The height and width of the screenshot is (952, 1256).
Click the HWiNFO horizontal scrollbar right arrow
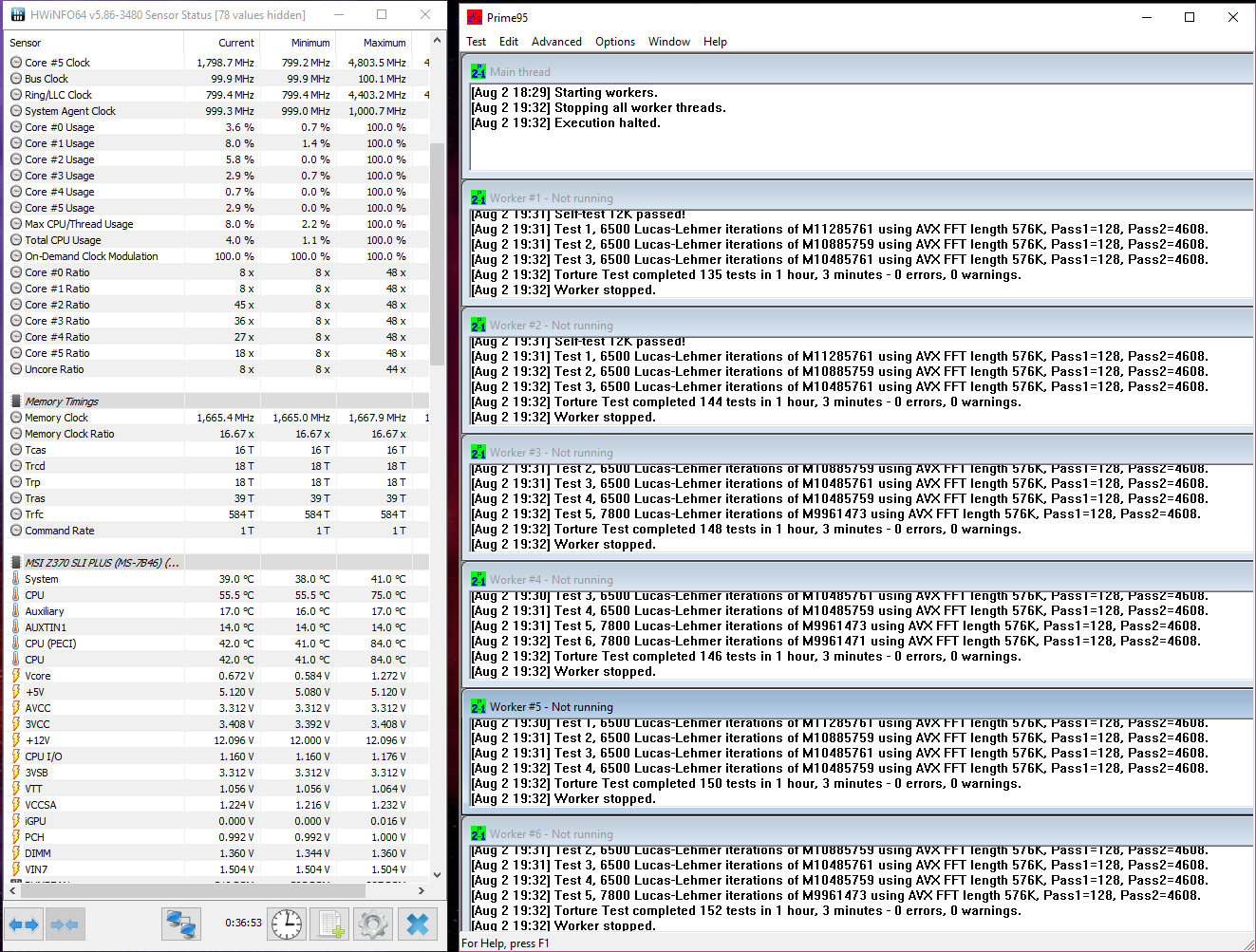(x=422, y=890)
